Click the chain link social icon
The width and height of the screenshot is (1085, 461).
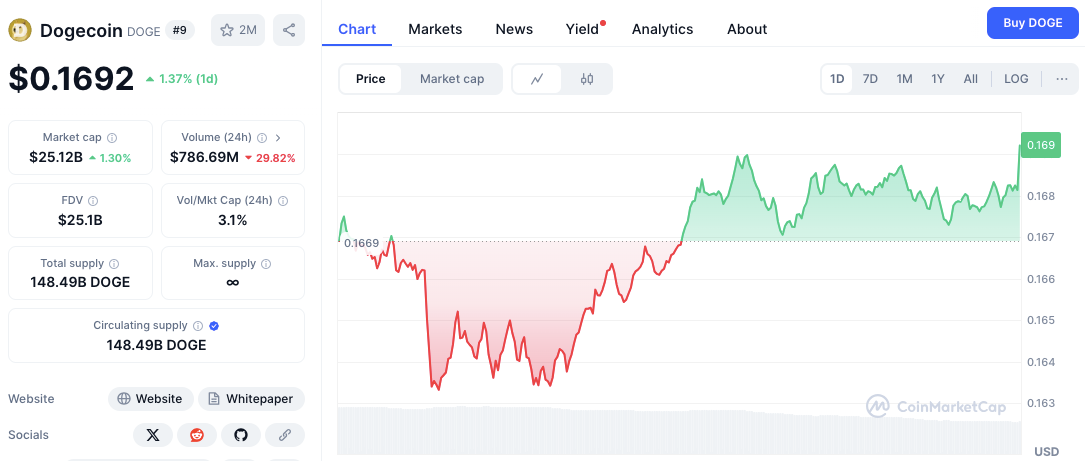point(284,435)
